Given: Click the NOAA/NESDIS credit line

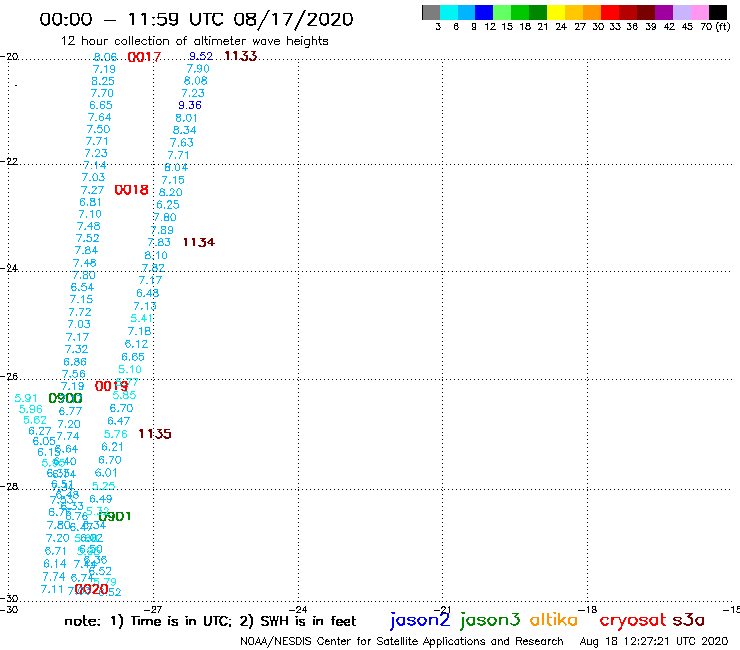Looking at the screenshot, I should pyautogui.click(x=402, y=641).
